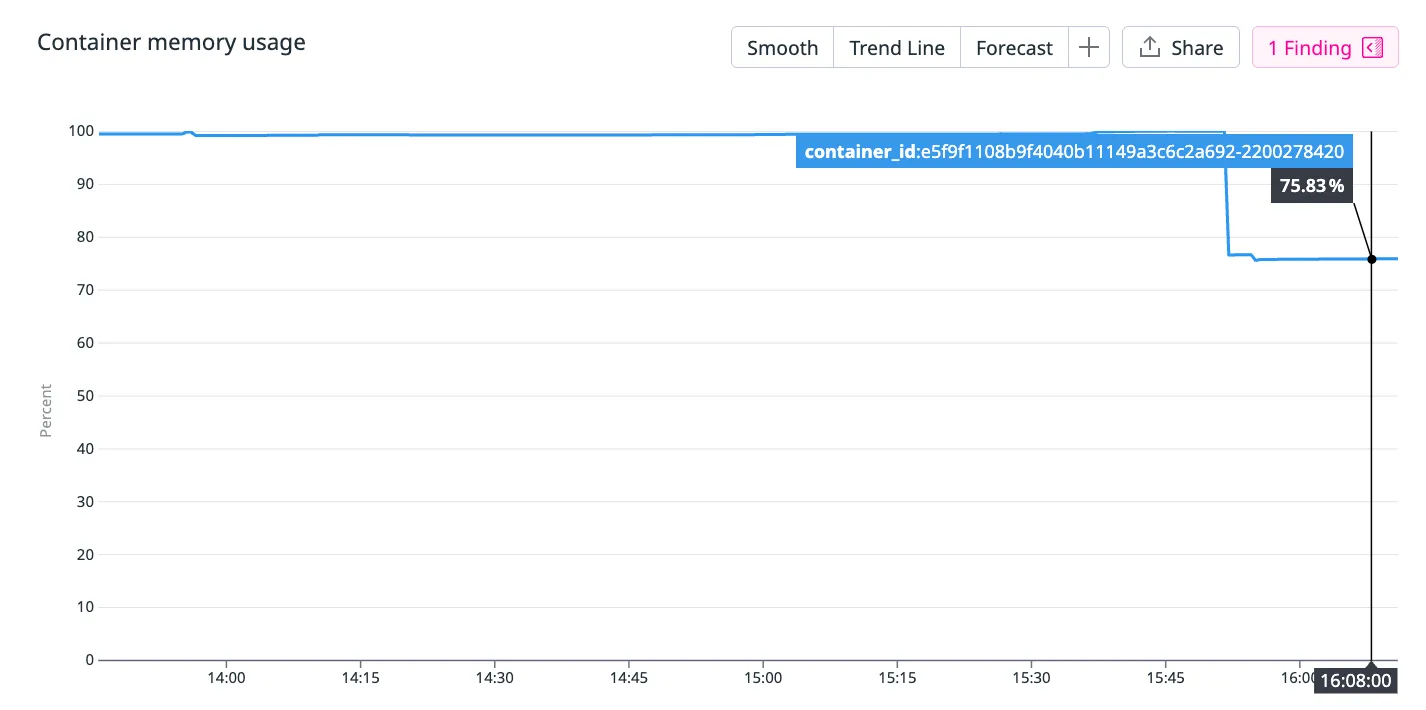Select the Forecast tab in the toolbar group

(x=1014, y=47)
